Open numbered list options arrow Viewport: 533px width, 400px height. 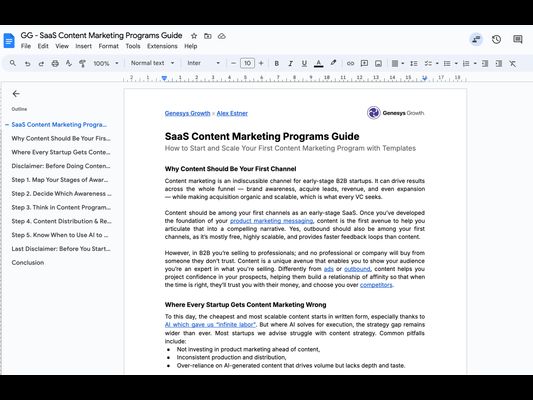[x=475, y=64]
